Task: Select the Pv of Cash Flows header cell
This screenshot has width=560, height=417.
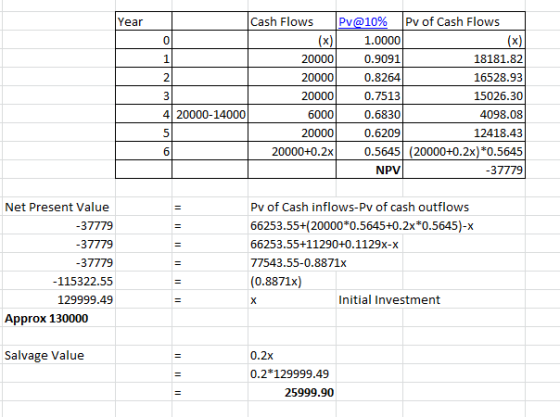Action: pos(464,21)
